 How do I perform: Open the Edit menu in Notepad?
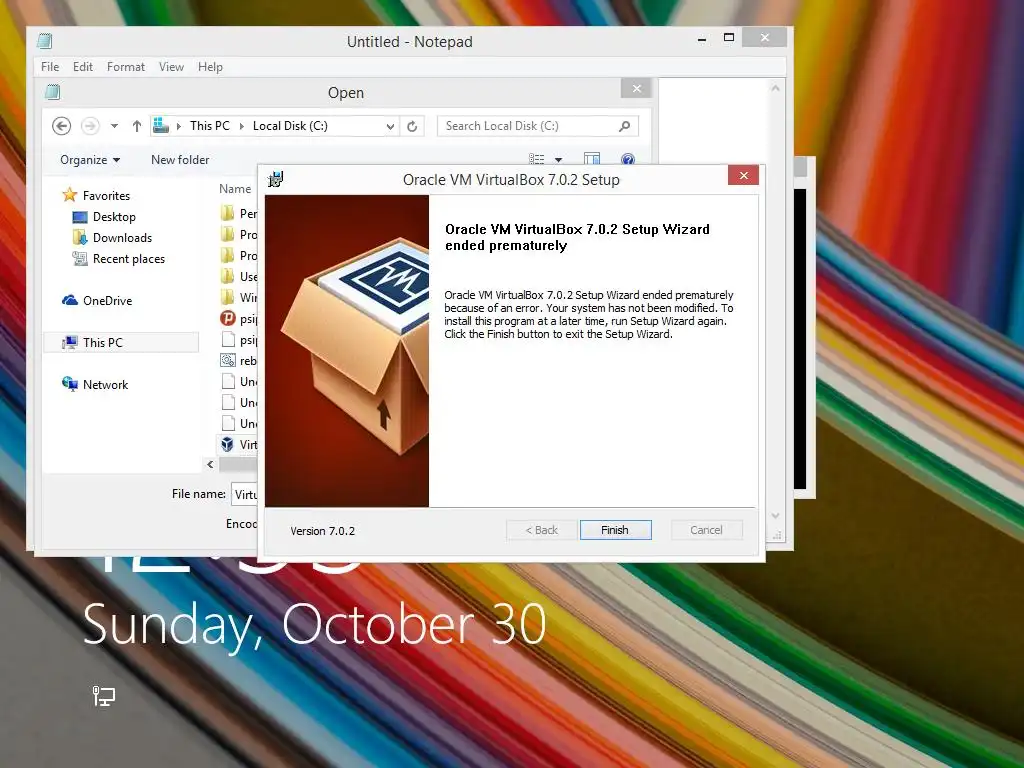82,67
